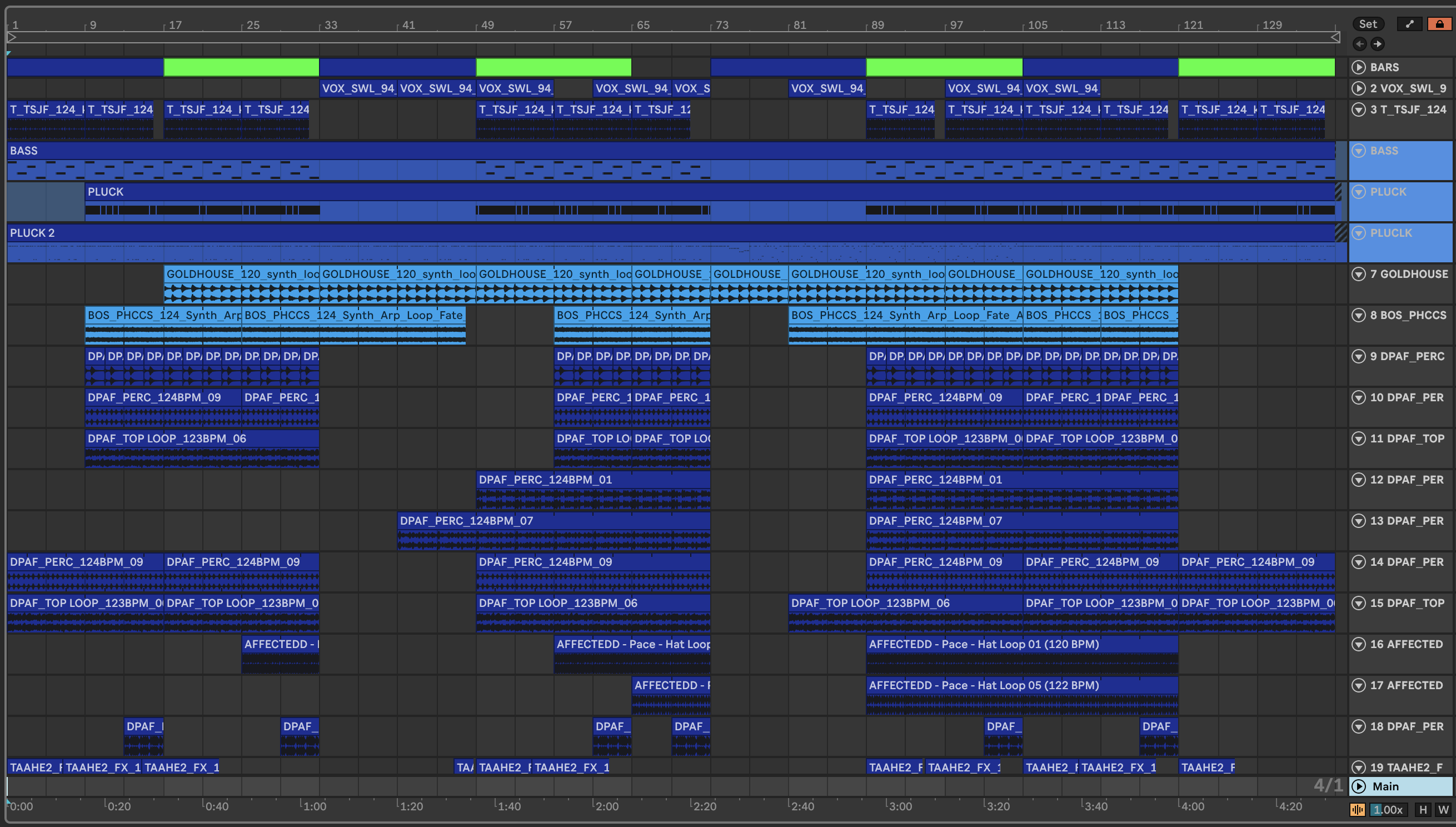This screenshot has width=1456, height=827.
Task: Select first green clip in BARS track
Action: [x=241, y=67]
